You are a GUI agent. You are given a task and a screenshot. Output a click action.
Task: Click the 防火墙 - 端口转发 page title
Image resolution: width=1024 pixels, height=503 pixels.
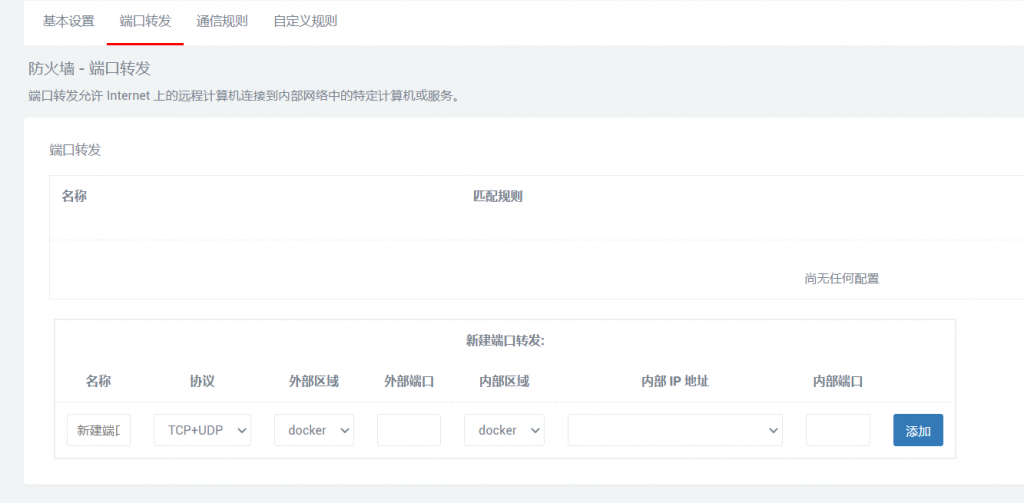click(x=90, y=68)
